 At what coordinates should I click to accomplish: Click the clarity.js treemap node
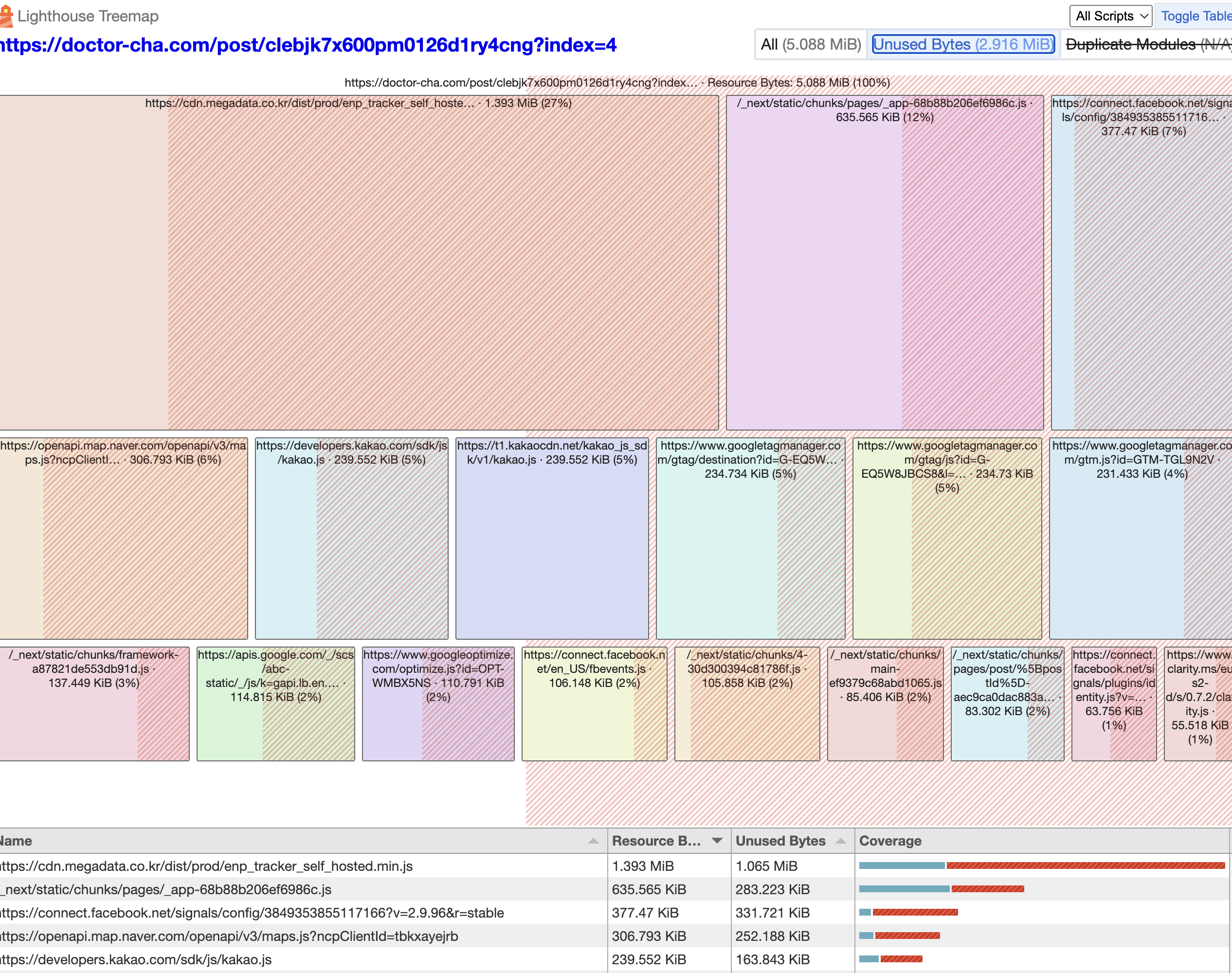tap(1198, 703)
